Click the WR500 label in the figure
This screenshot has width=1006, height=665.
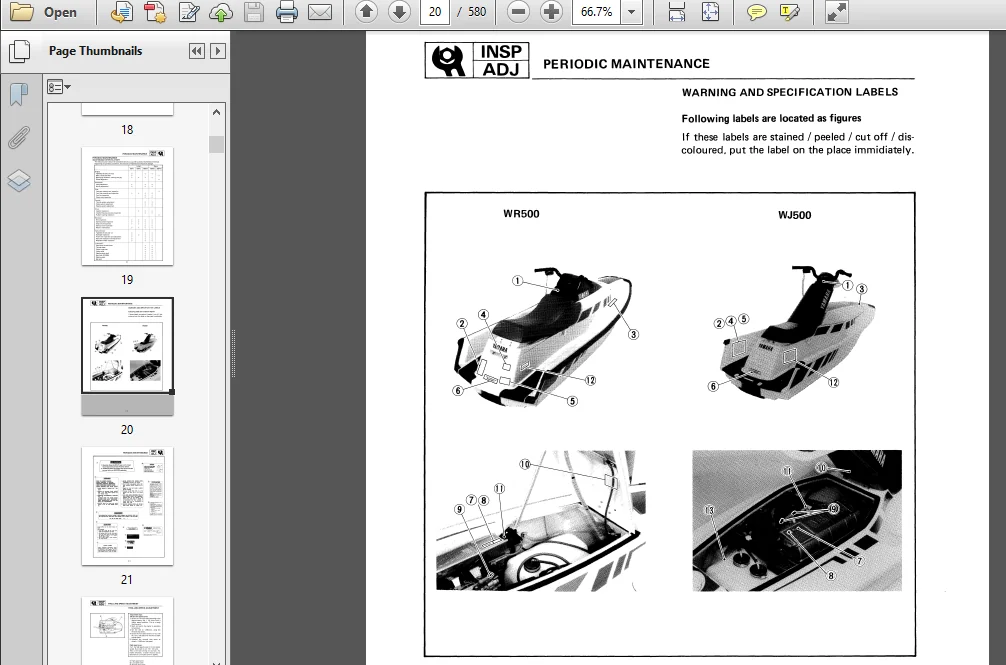(x=521, y=214)
